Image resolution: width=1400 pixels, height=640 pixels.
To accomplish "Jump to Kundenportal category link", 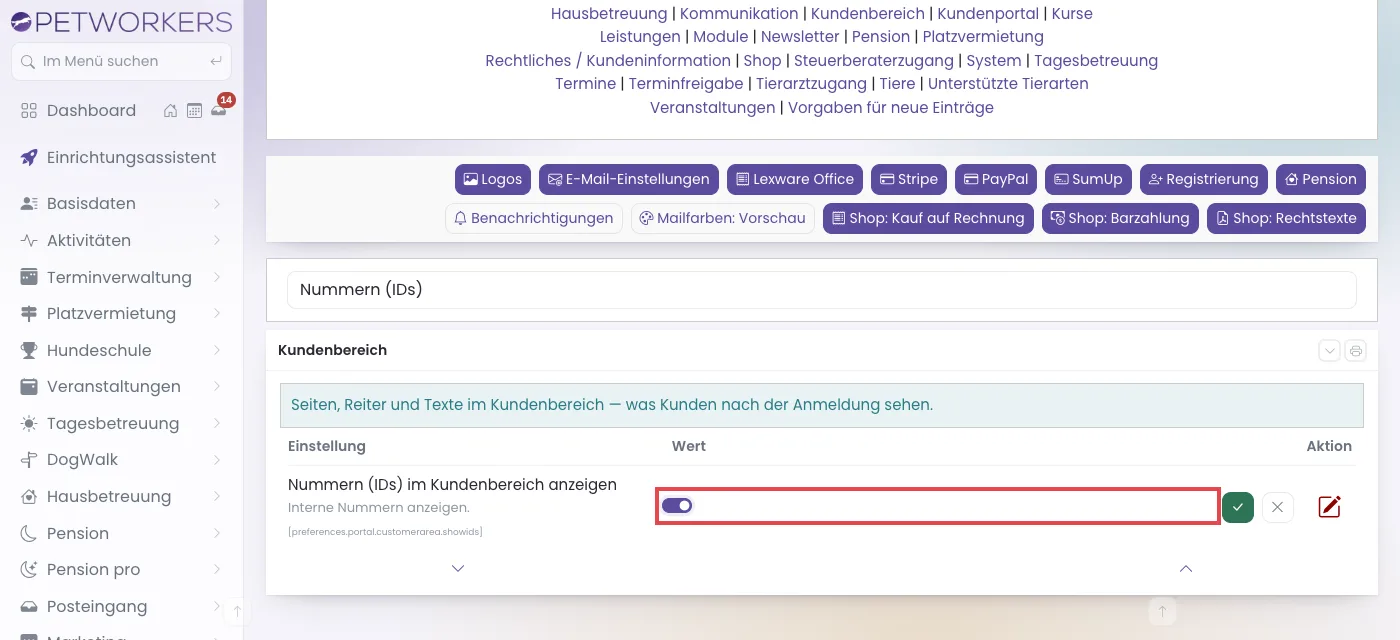I will pyautogui.click(x=988, y=14).
